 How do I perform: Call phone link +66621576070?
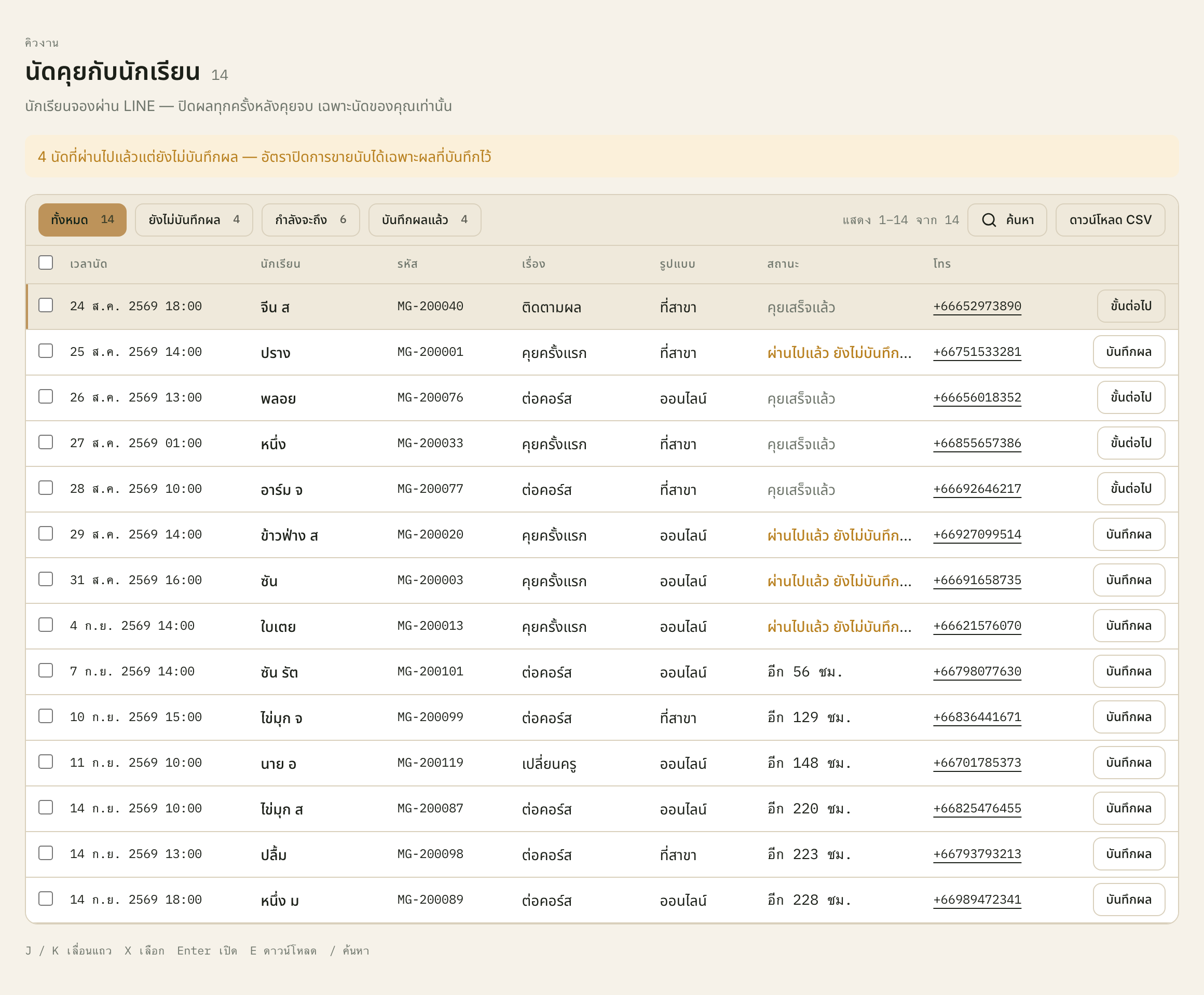click(x=977, y=626)
